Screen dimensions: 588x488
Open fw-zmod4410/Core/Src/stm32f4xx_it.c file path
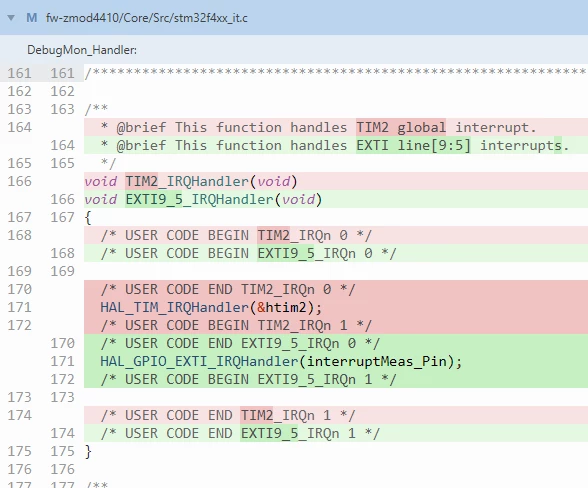click(x=147, y=18)
